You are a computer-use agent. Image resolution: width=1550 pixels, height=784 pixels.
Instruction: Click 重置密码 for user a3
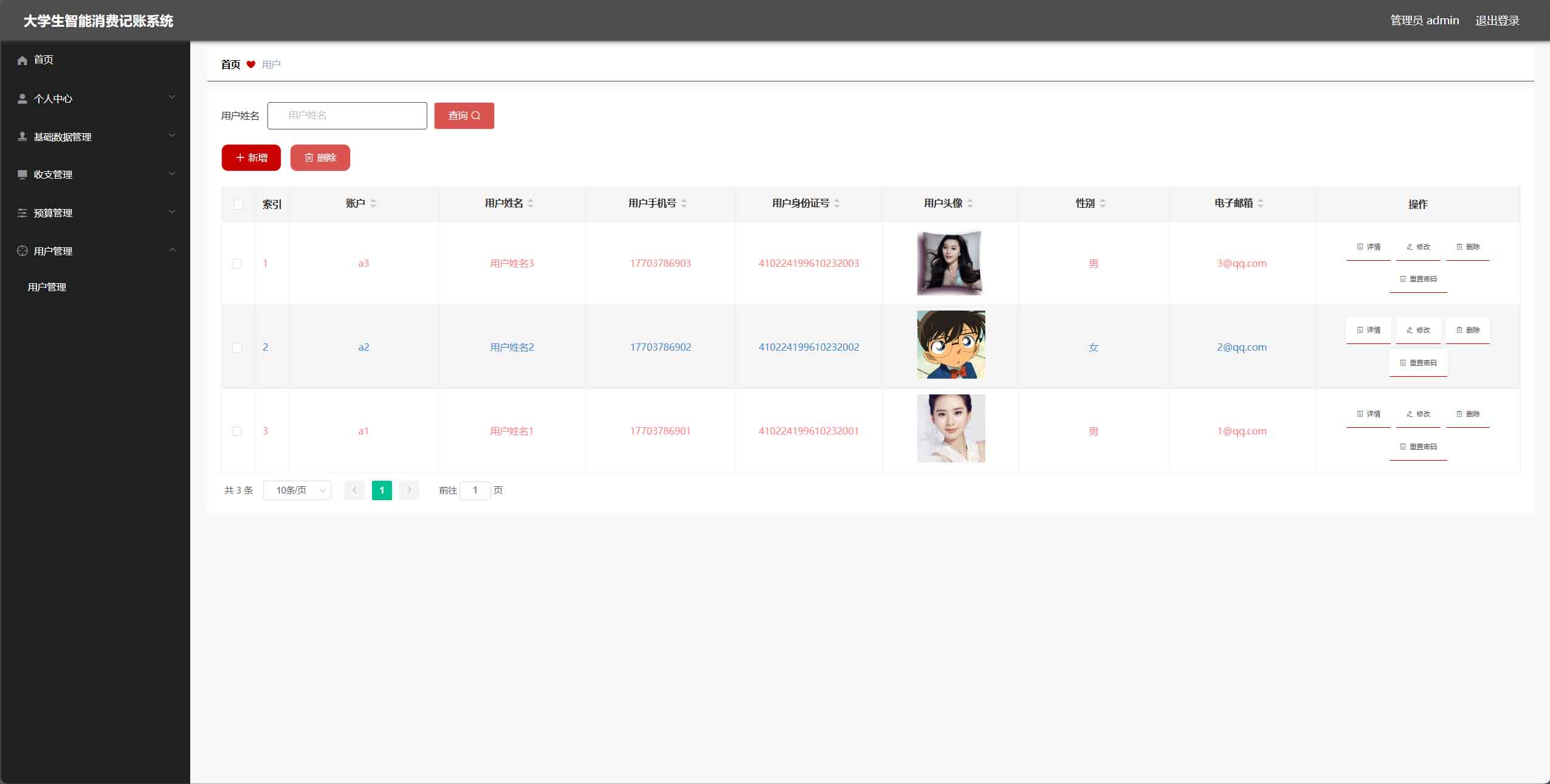pyautogui.click(x=1418, y=279)
